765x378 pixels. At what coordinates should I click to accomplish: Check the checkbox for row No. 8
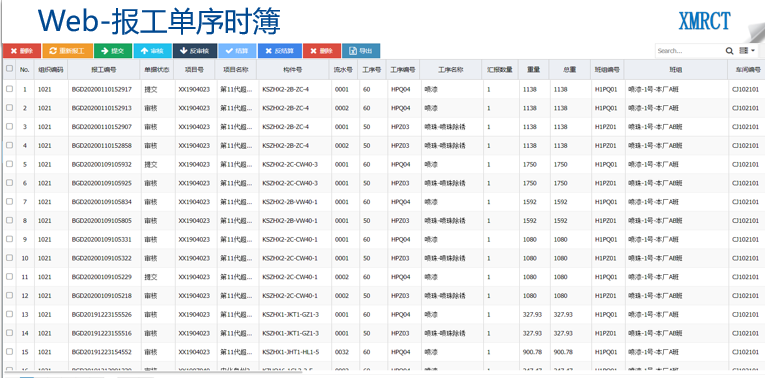coord(9,220)
